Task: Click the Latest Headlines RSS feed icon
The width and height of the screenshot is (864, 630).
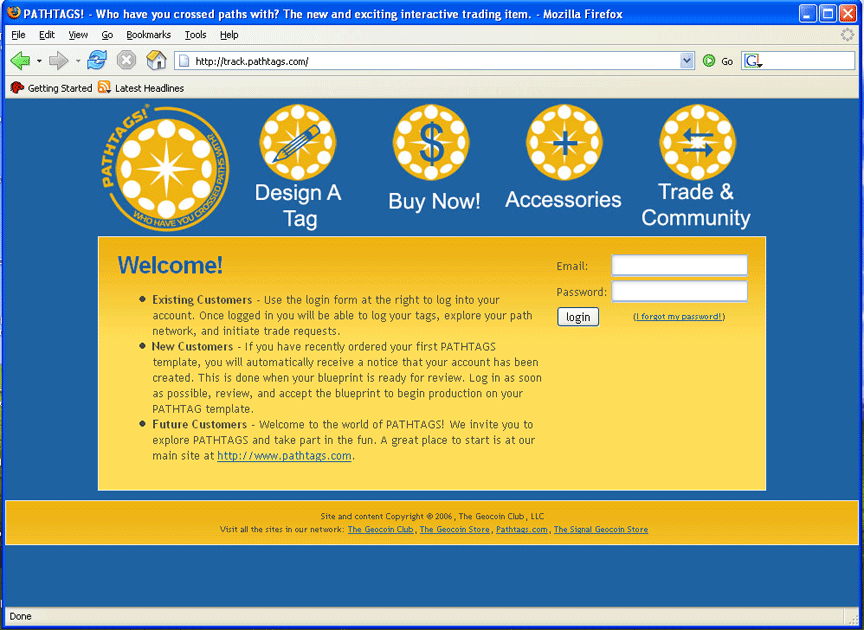Action: [104, 87]
